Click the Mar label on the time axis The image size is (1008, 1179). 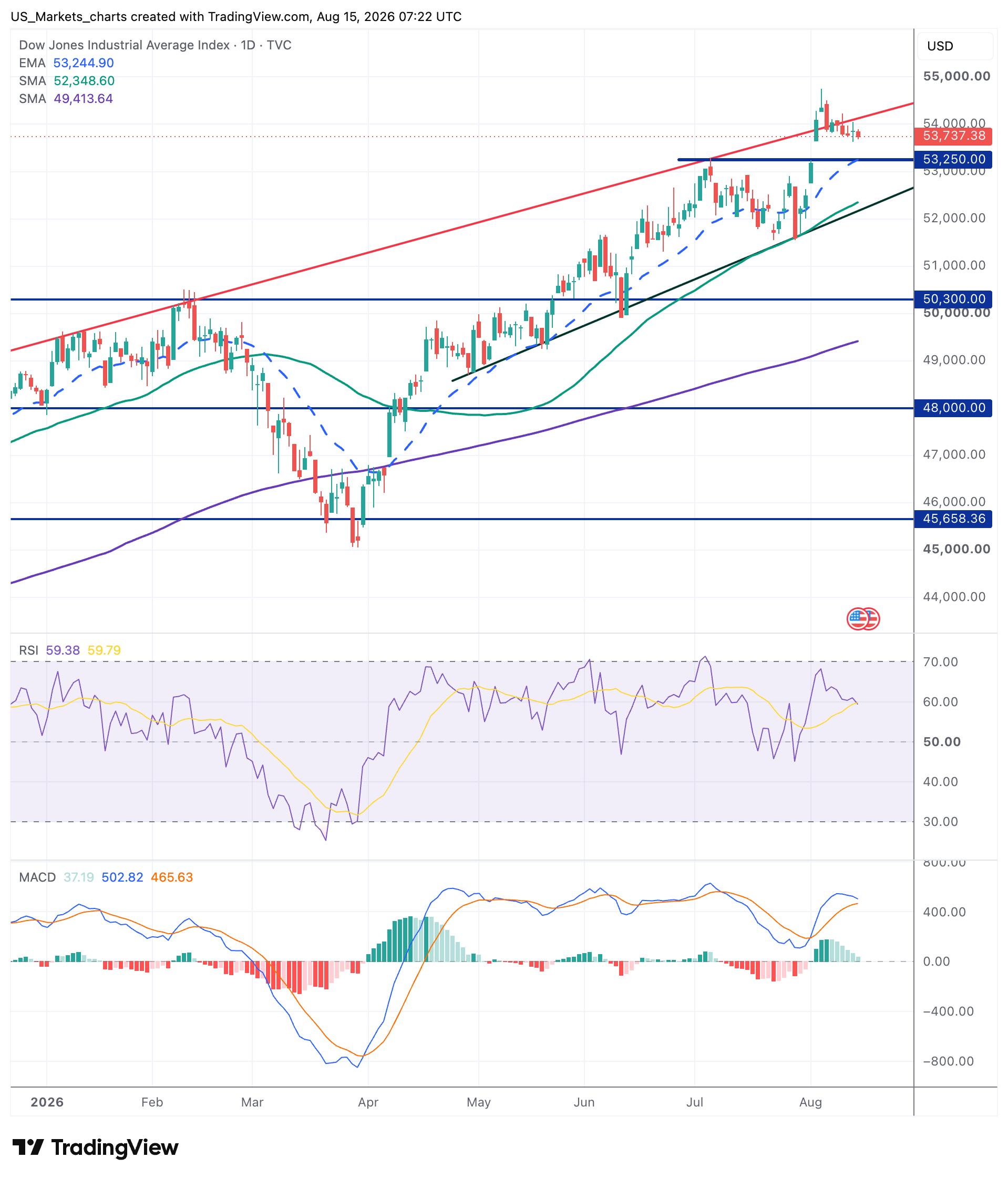click(252, 1102)
